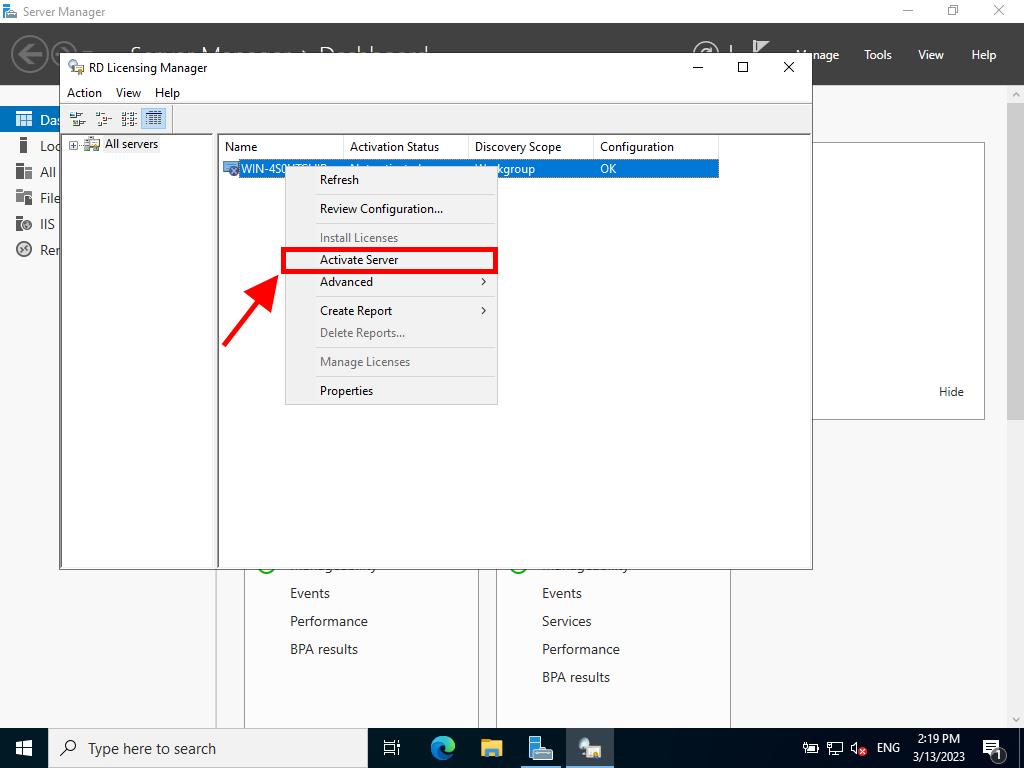This screenshot has height=768, width=1024.
Task: Minimize the RD Licensing Manager window
Action: coord(697,67)
